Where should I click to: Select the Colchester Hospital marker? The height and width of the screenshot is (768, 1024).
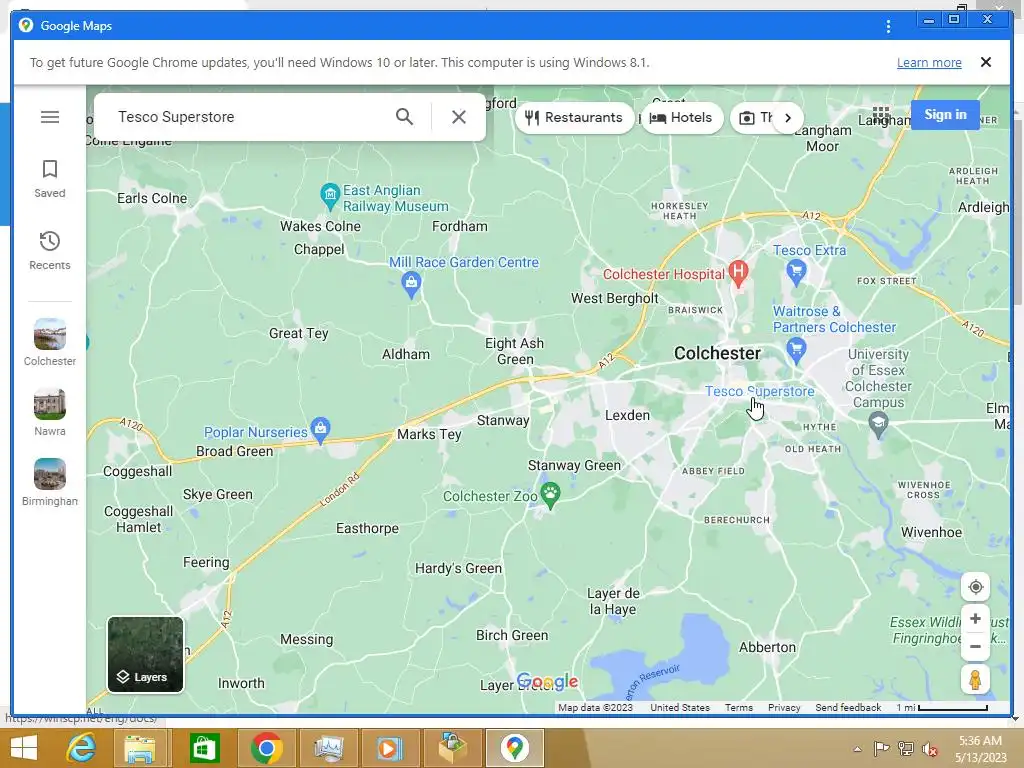tap(738, 272)
